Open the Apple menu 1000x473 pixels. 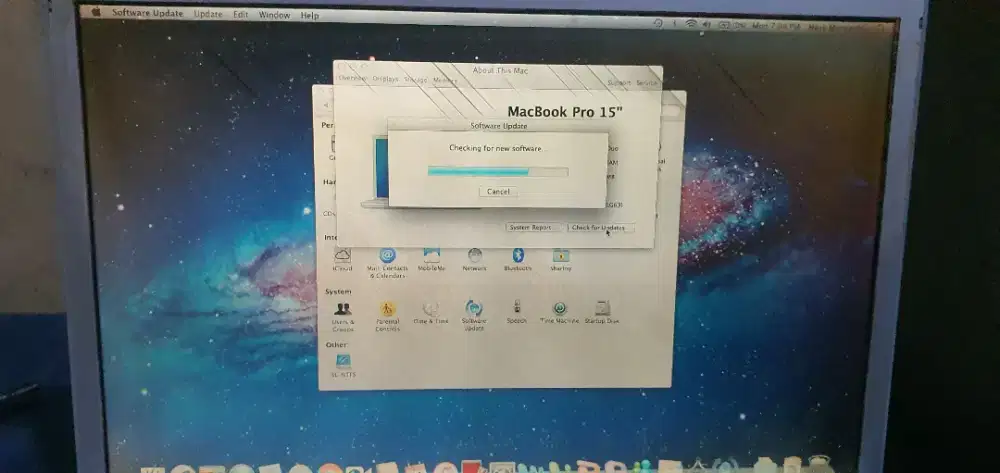[x=96, y=12]
